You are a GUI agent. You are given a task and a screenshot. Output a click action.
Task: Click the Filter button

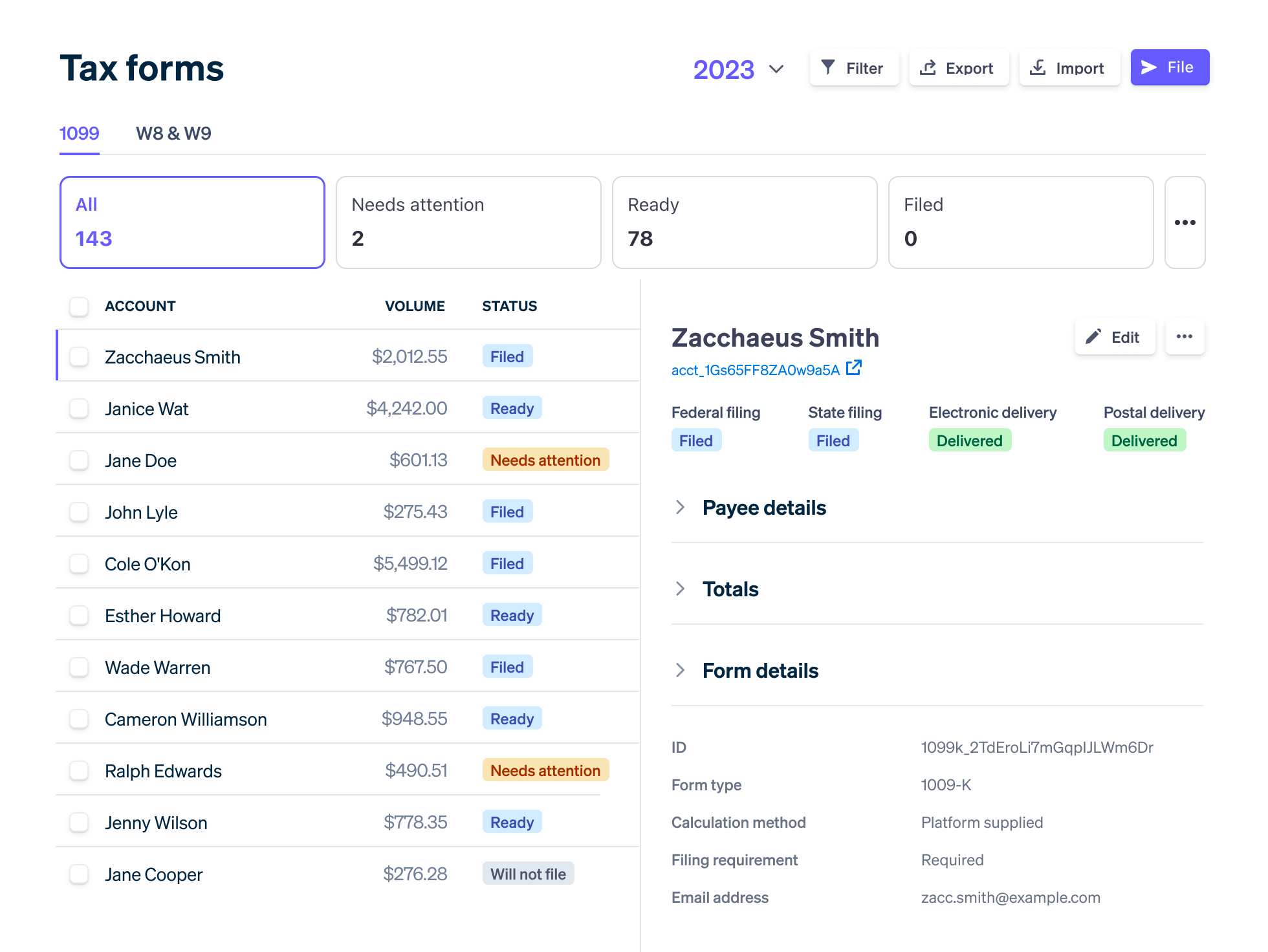[x=854, y=67]
